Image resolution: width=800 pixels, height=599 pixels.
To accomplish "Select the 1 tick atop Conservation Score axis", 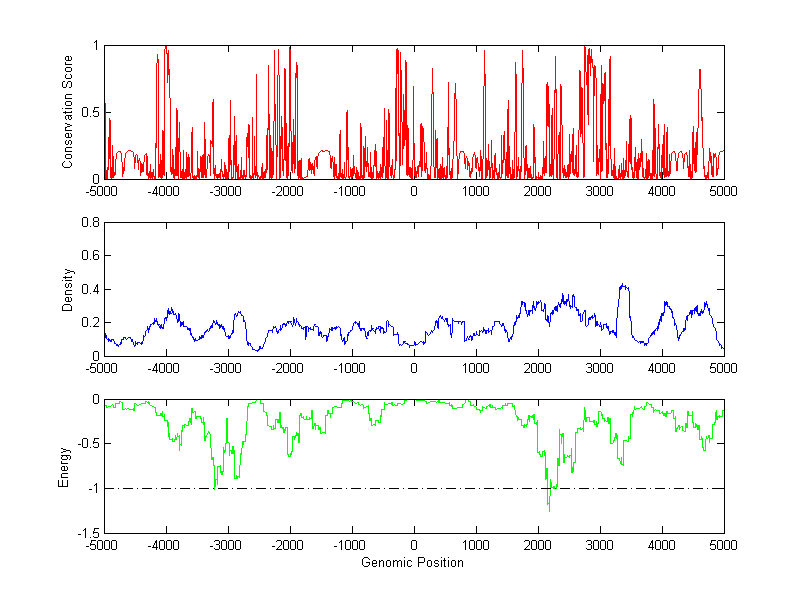I will 94,46.
